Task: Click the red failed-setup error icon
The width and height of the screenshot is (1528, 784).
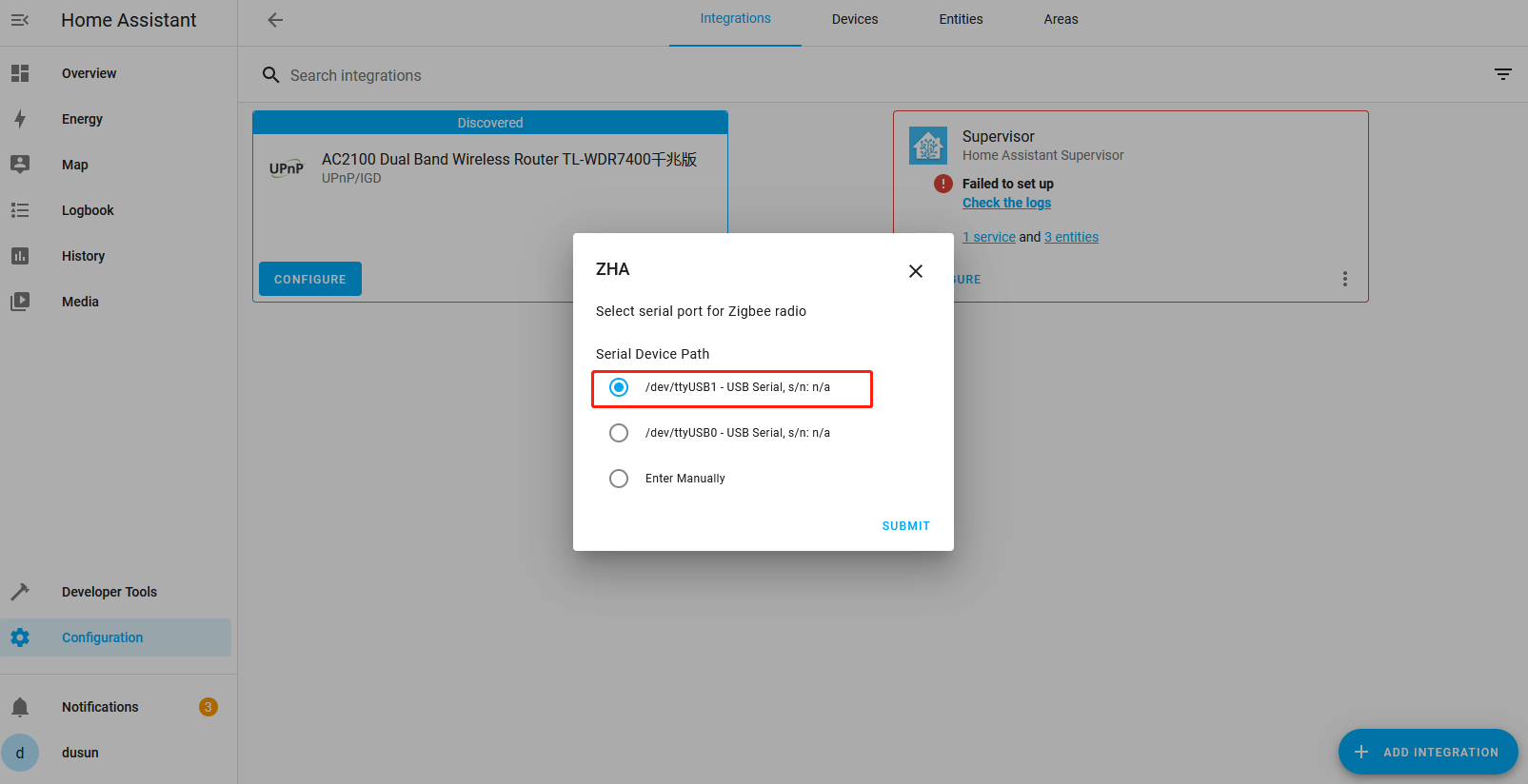Action: (x=943, y=184)
